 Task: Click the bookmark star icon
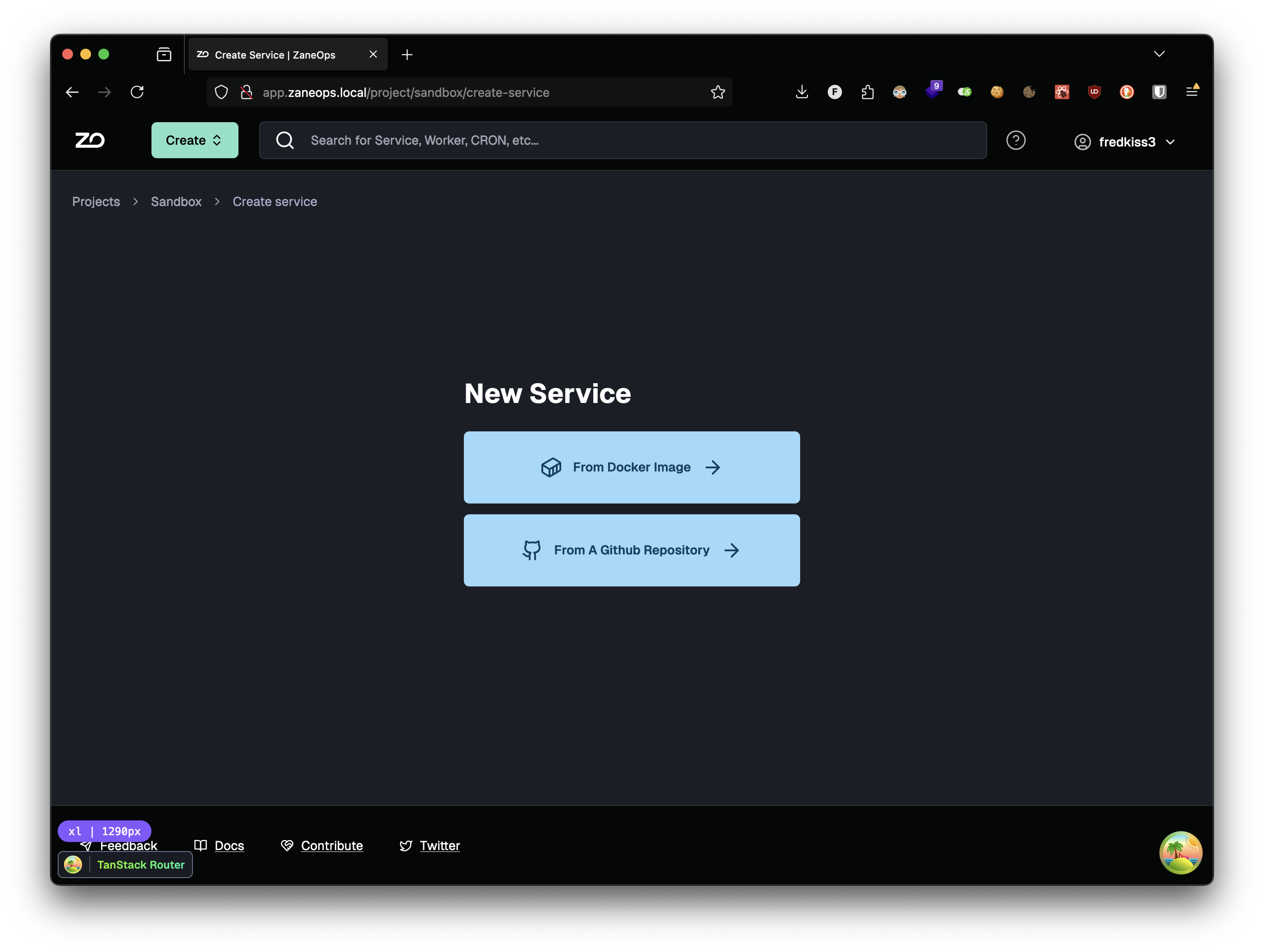point(718,92)
